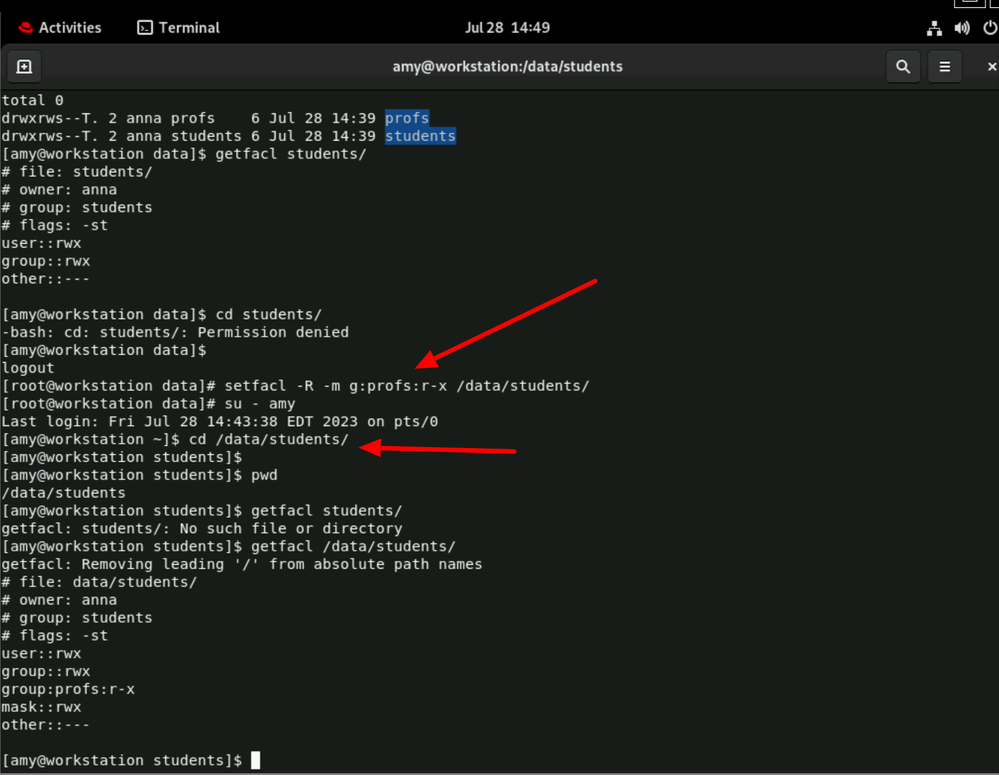Click the window title amy@workstation:/data/students

click(507, 67)
